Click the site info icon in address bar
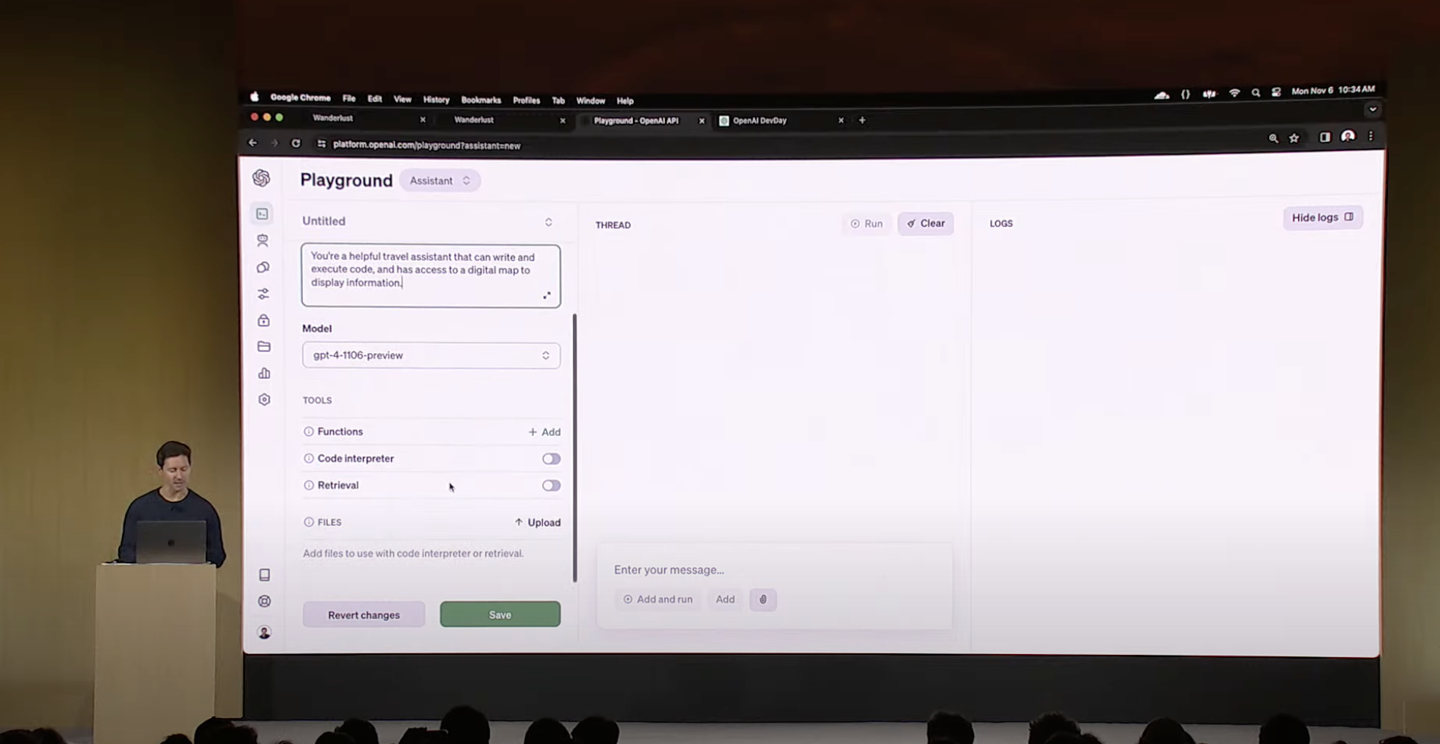 coord(321,144)
